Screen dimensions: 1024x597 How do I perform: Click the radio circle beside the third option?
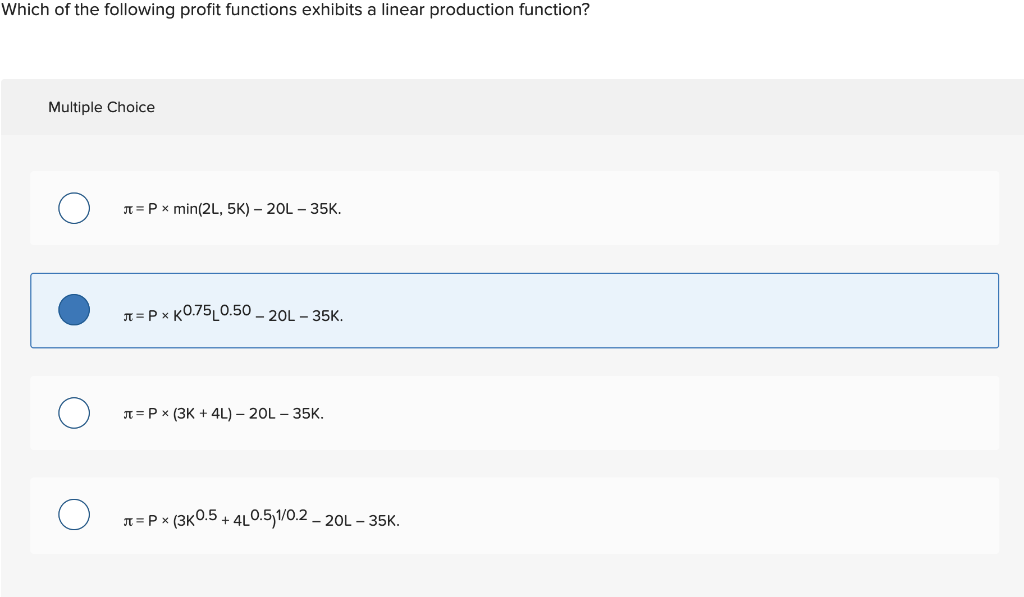(73, 412)
